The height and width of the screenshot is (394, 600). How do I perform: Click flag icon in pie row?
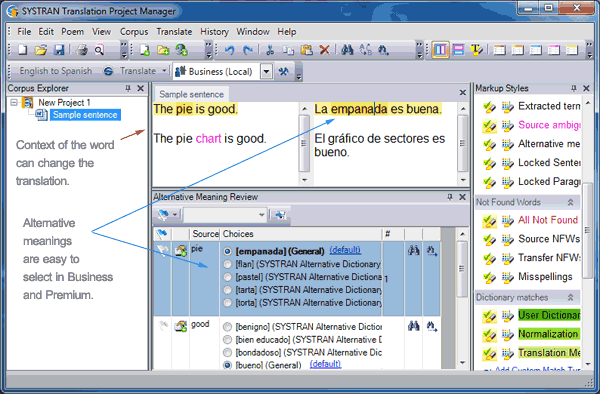pyautogui.click(x=163, y=251)
